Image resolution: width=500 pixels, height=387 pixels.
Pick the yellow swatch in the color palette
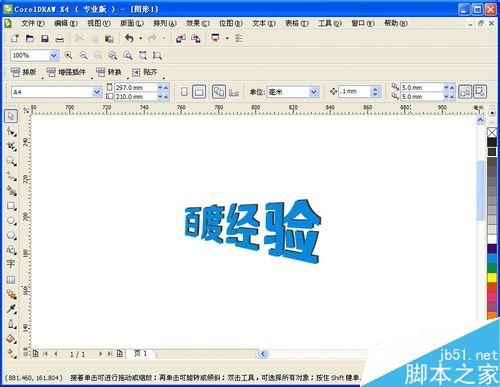[x=492, y=277]
